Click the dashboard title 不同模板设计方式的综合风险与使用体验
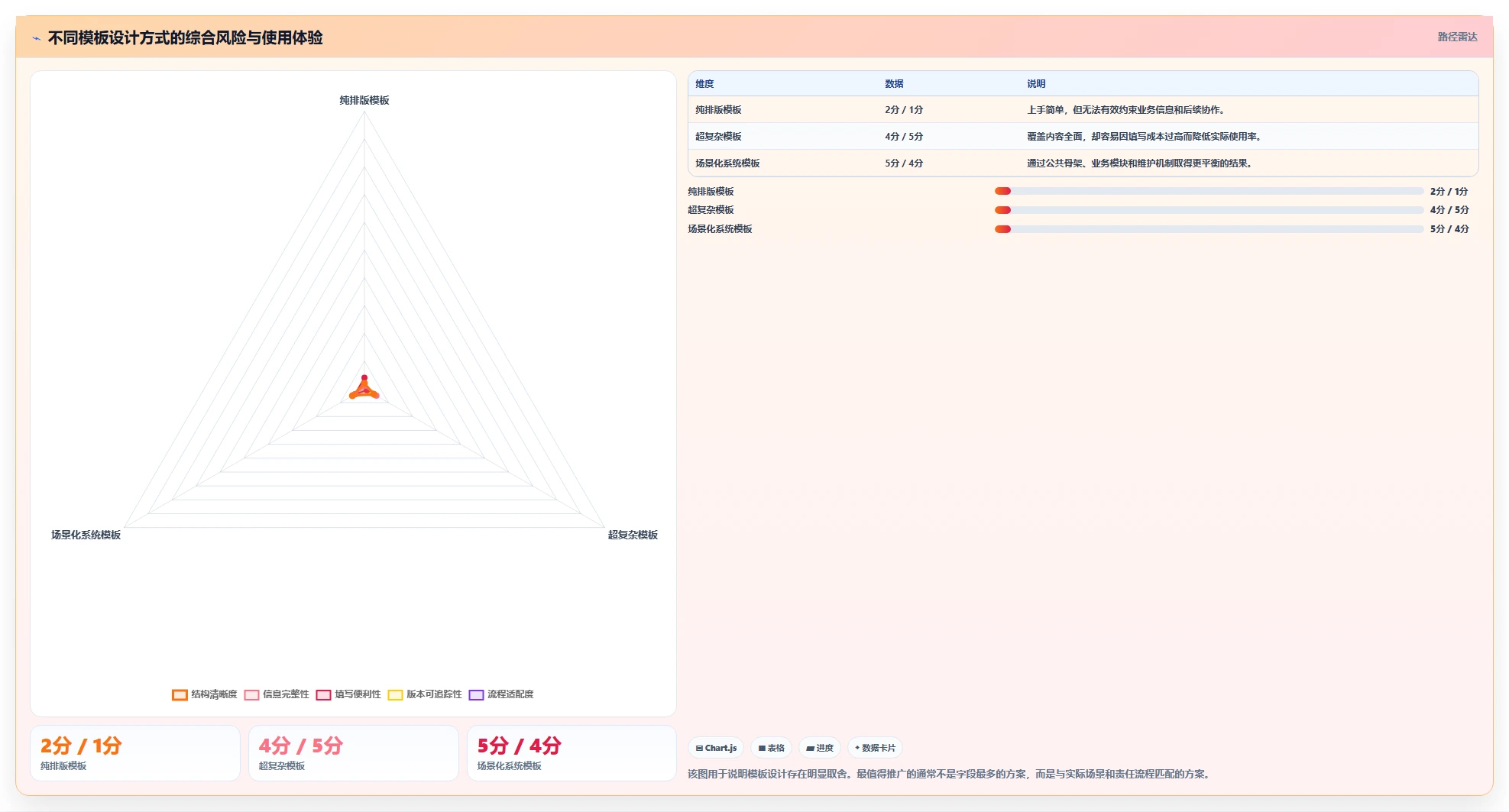The width and height of the screenshot is (1509, 812). pos(185,37)
